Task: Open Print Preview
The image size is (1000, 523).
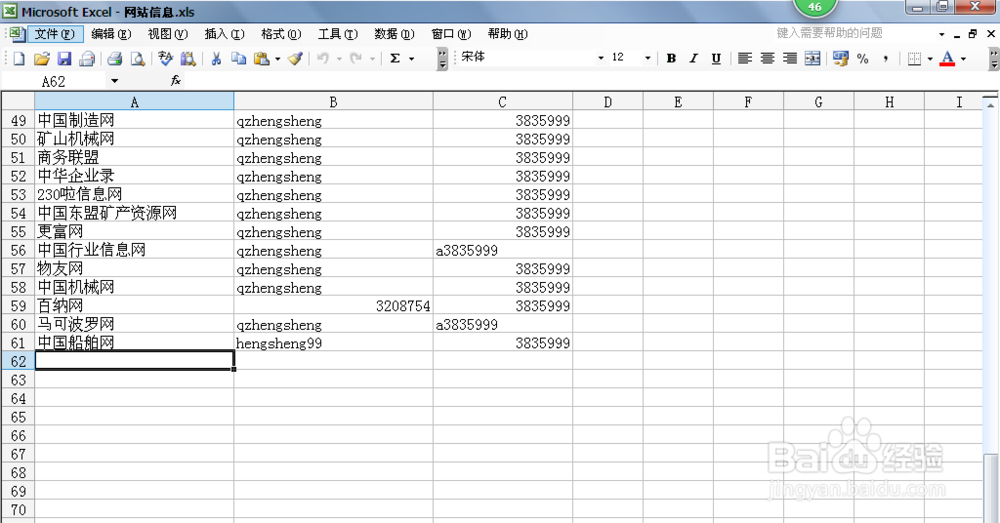Action: [137, 59]
